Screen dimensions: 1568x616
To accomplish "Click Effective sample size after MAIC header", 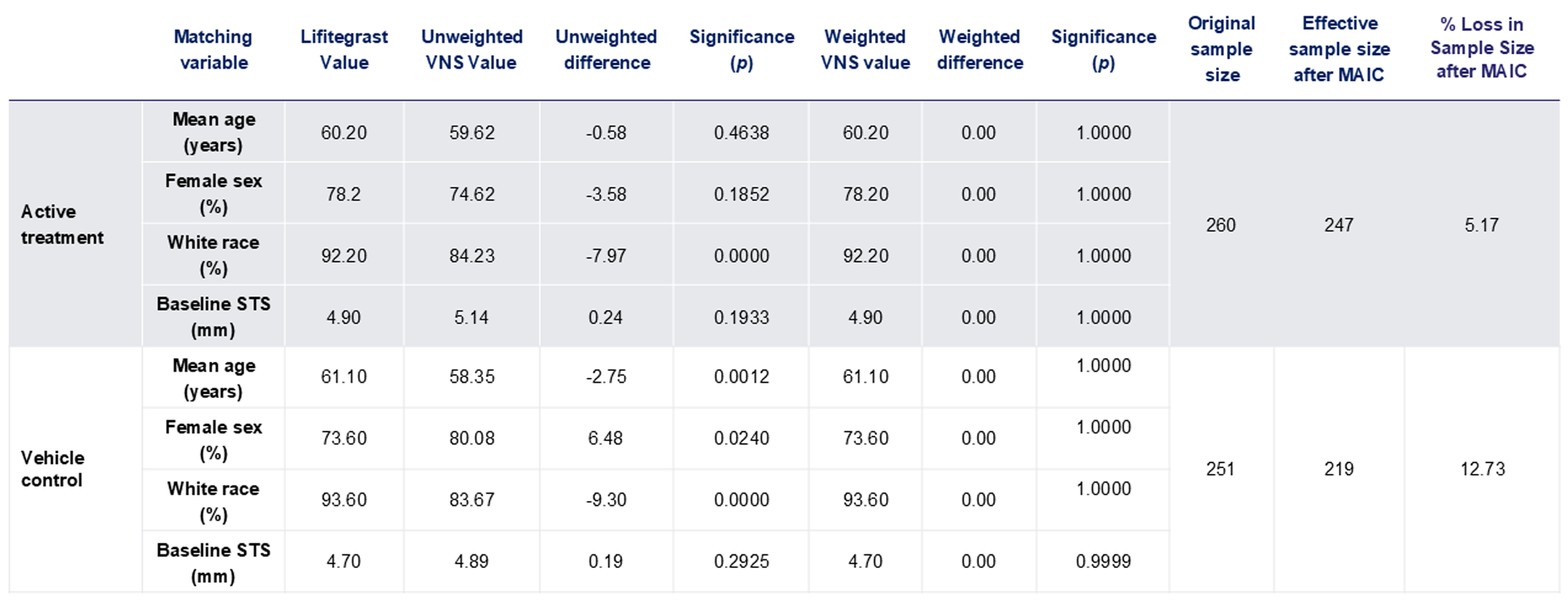I will tap(1339, 50).
